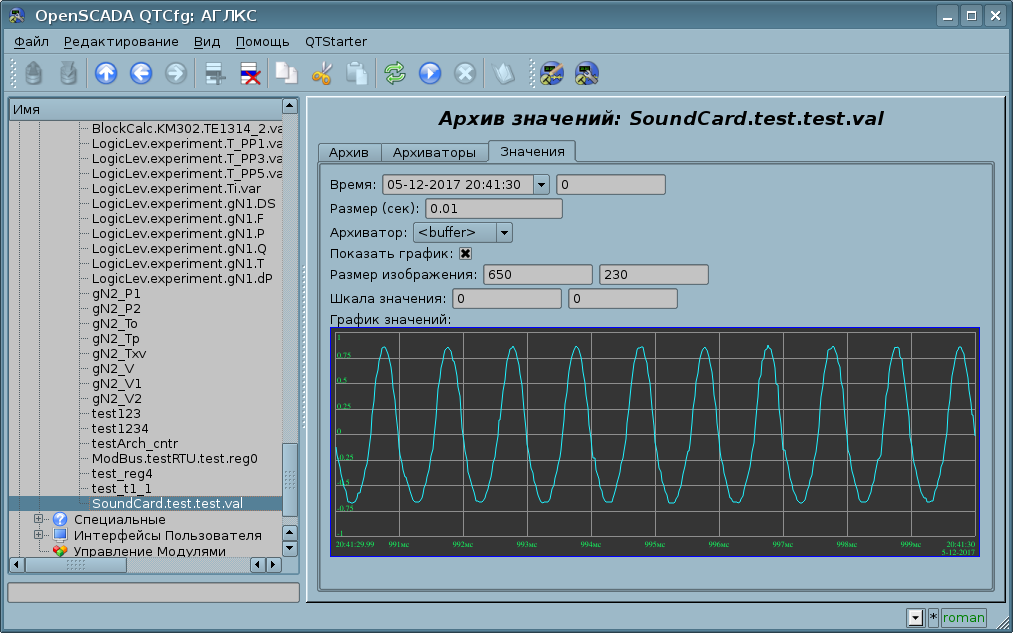Screen dimensions: 1013x633
Task: Click the blue play start-cycle icon
Action: point(430,73)
